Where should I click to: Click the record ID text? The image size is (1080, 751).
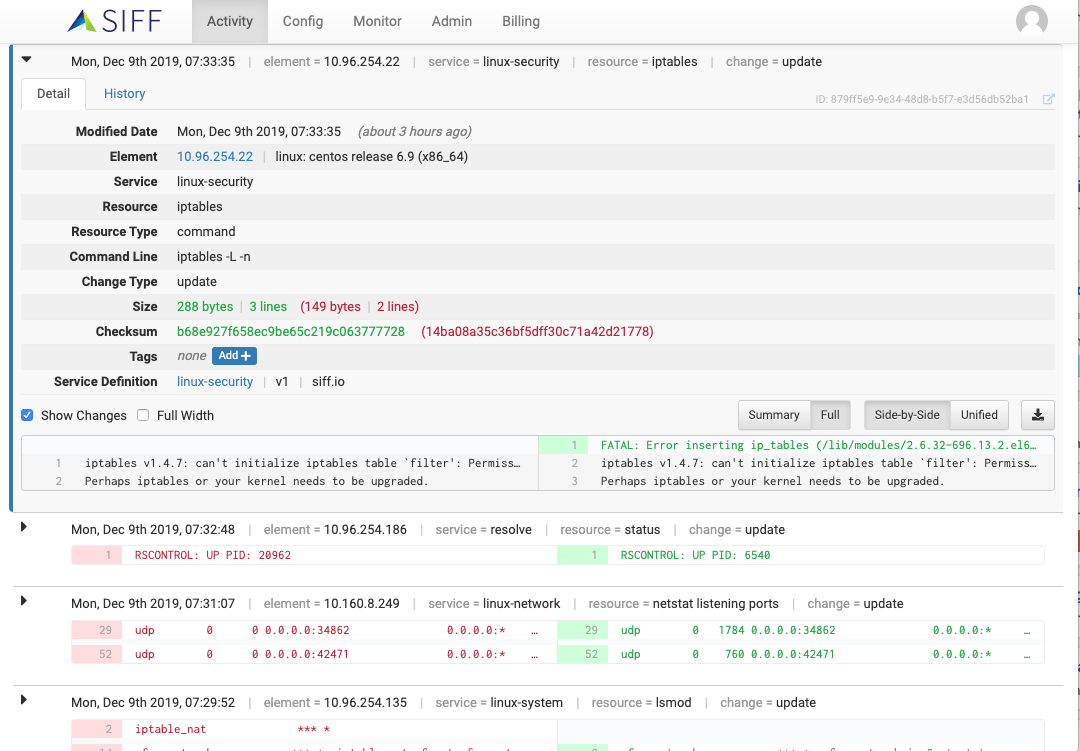(922, 99)
